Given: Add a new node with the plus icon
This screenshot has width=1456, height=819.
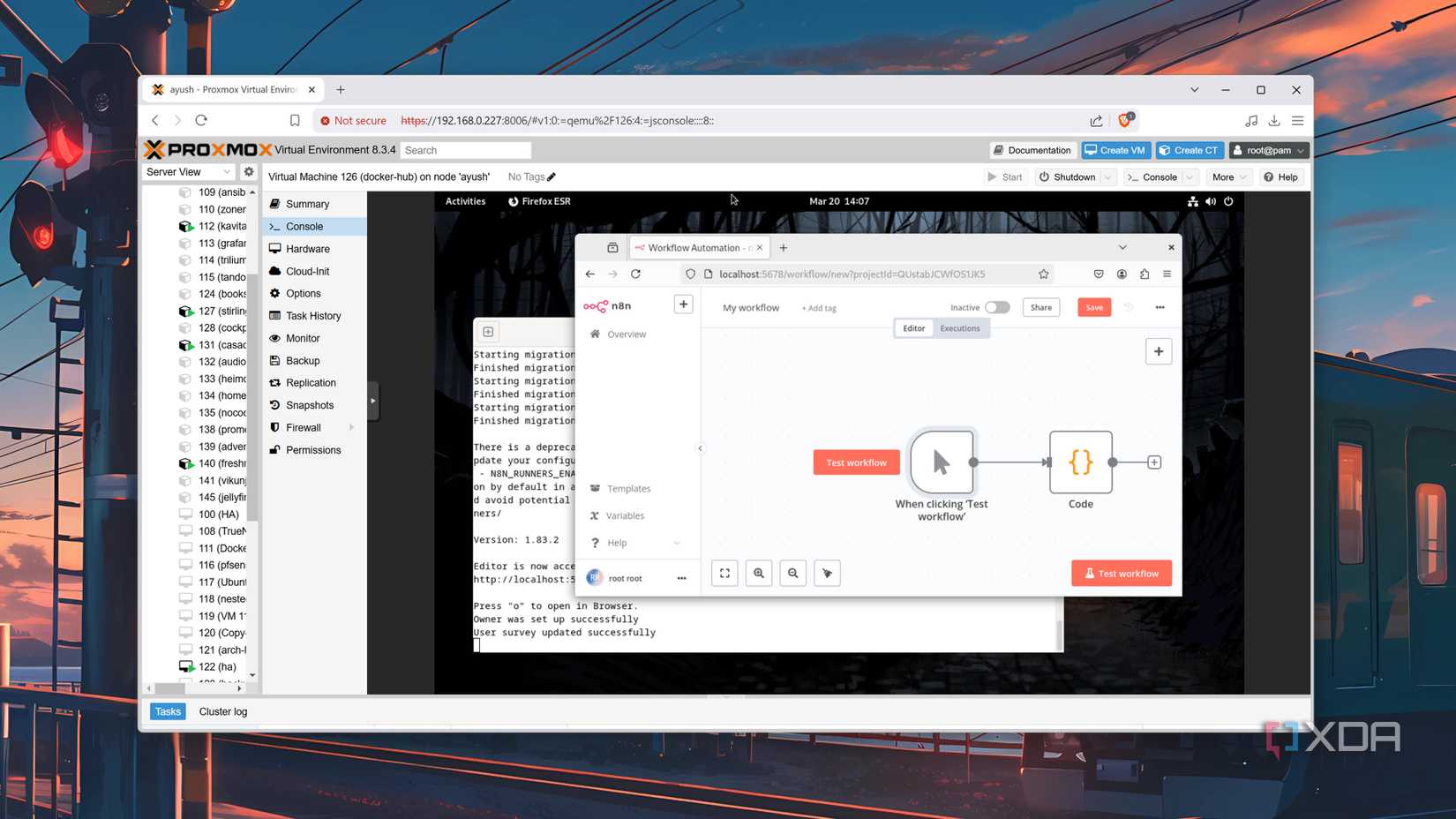Looking at the screenshot, I should coord(1158,351).
